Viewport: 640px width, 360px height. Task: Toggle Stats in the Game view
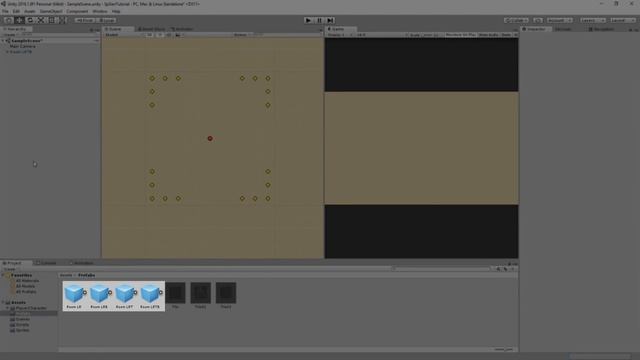tap(506, 35)
